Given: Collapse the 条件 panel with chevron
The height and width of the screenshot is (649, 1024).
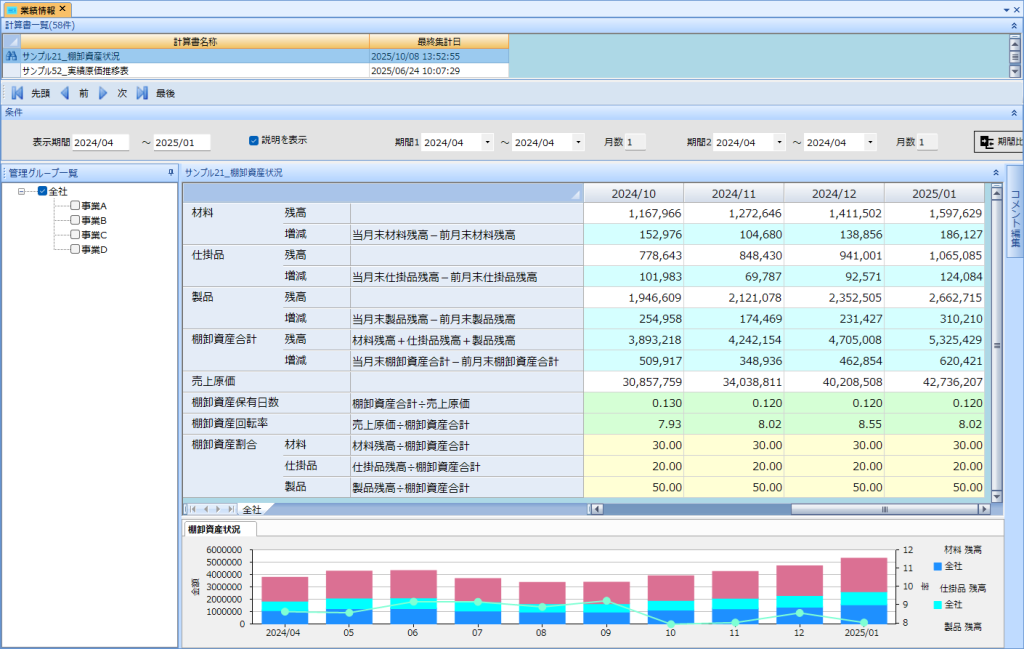Looking at the screenshot, I should (1014, 113).
